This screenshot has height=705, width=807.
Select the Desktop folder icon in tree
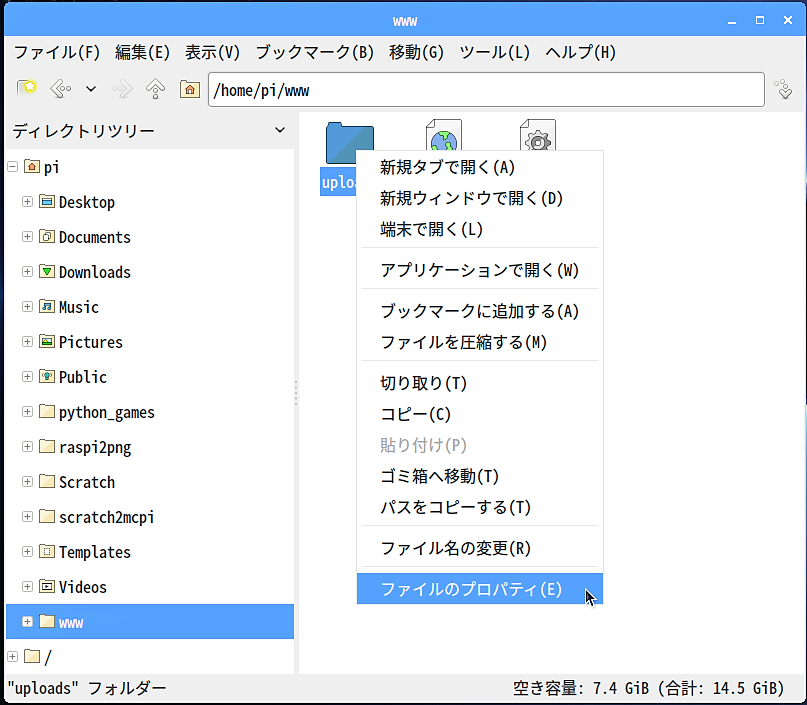(47, 201)
